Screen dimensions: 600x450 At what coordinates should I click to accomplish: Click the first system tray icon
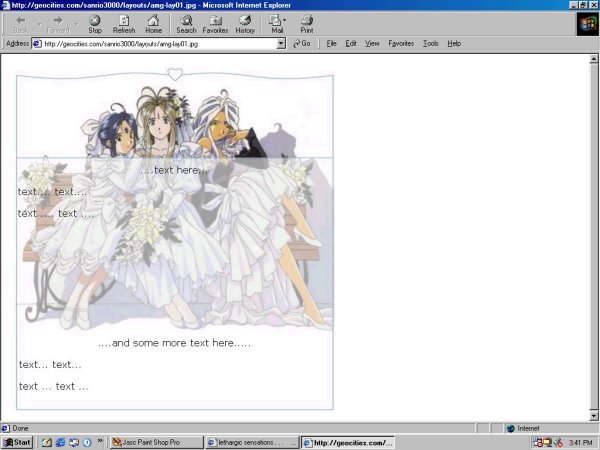538,443
